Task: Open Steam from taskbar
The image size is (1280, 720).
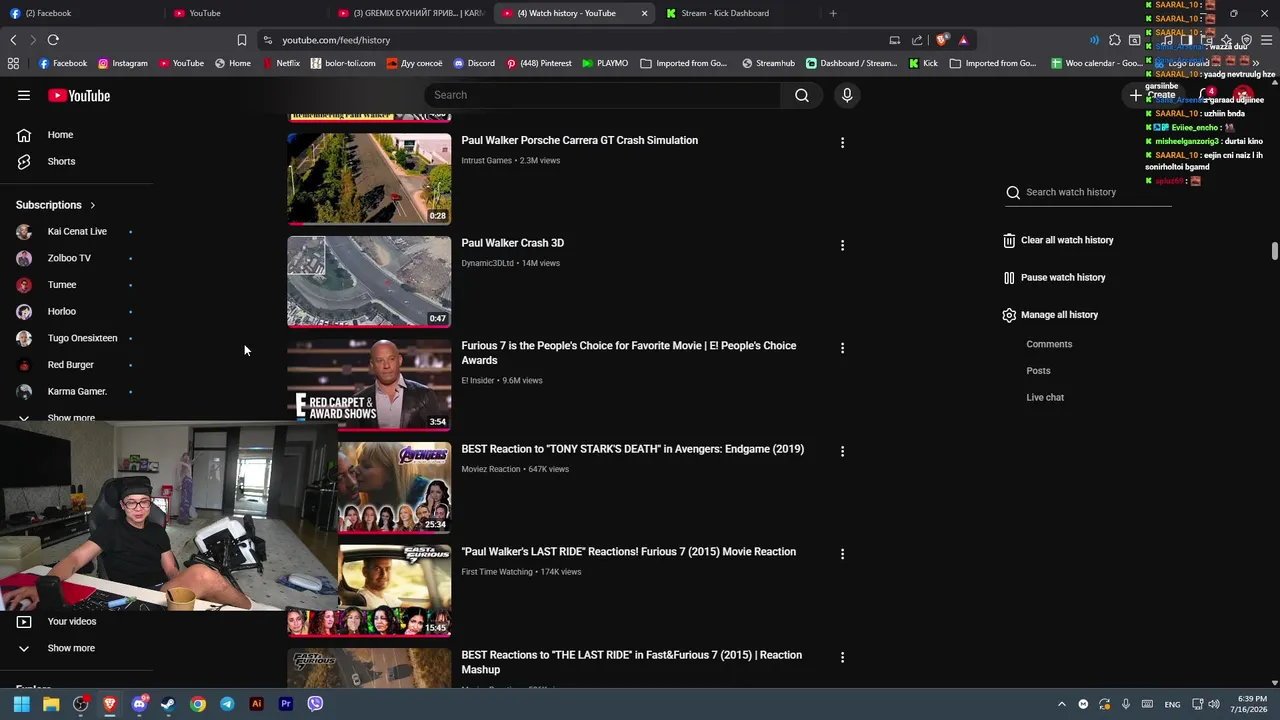Action: [x=168, y=704]
